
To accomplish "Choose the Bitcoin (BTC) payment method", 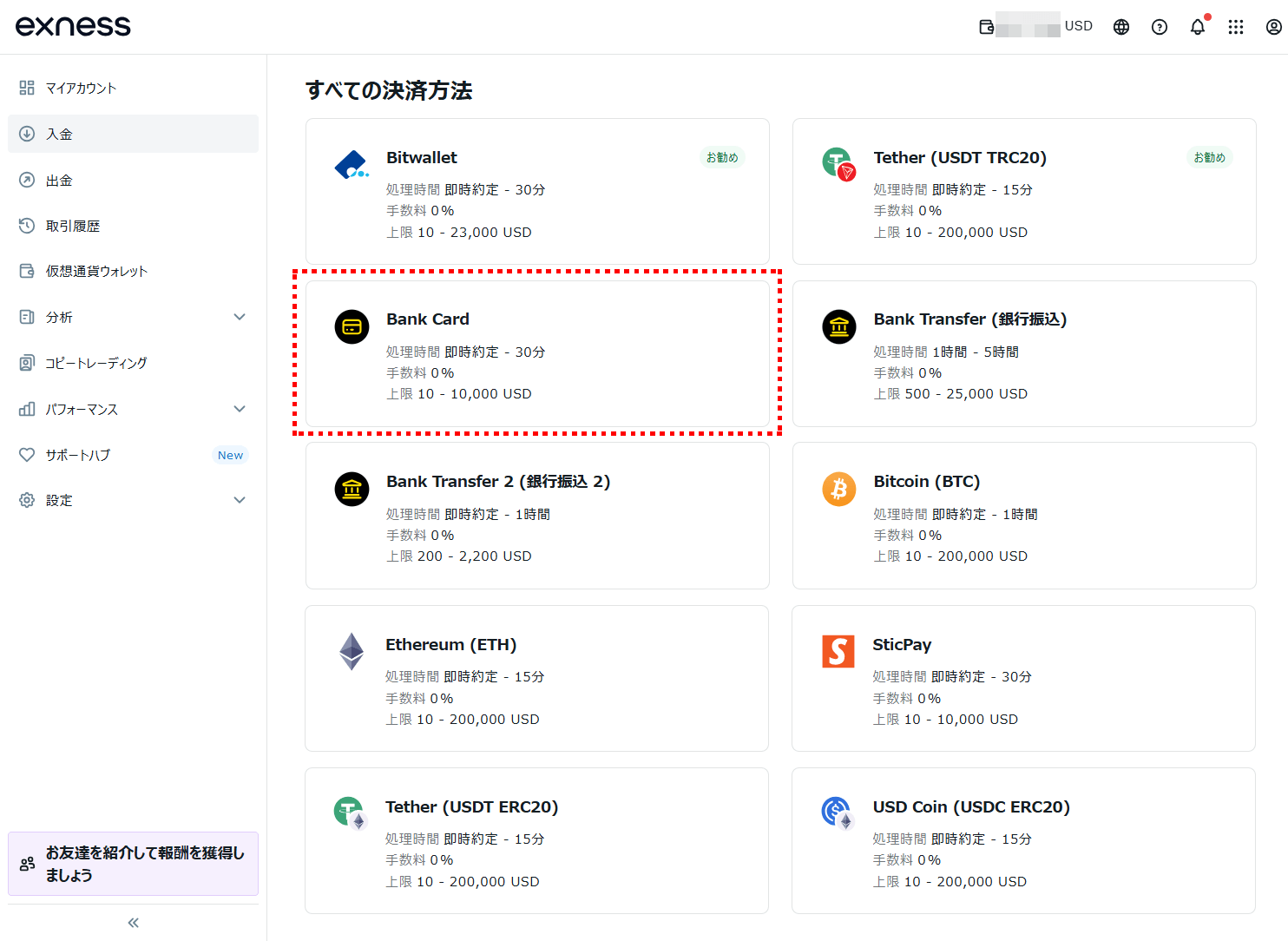I will 1024,516.
